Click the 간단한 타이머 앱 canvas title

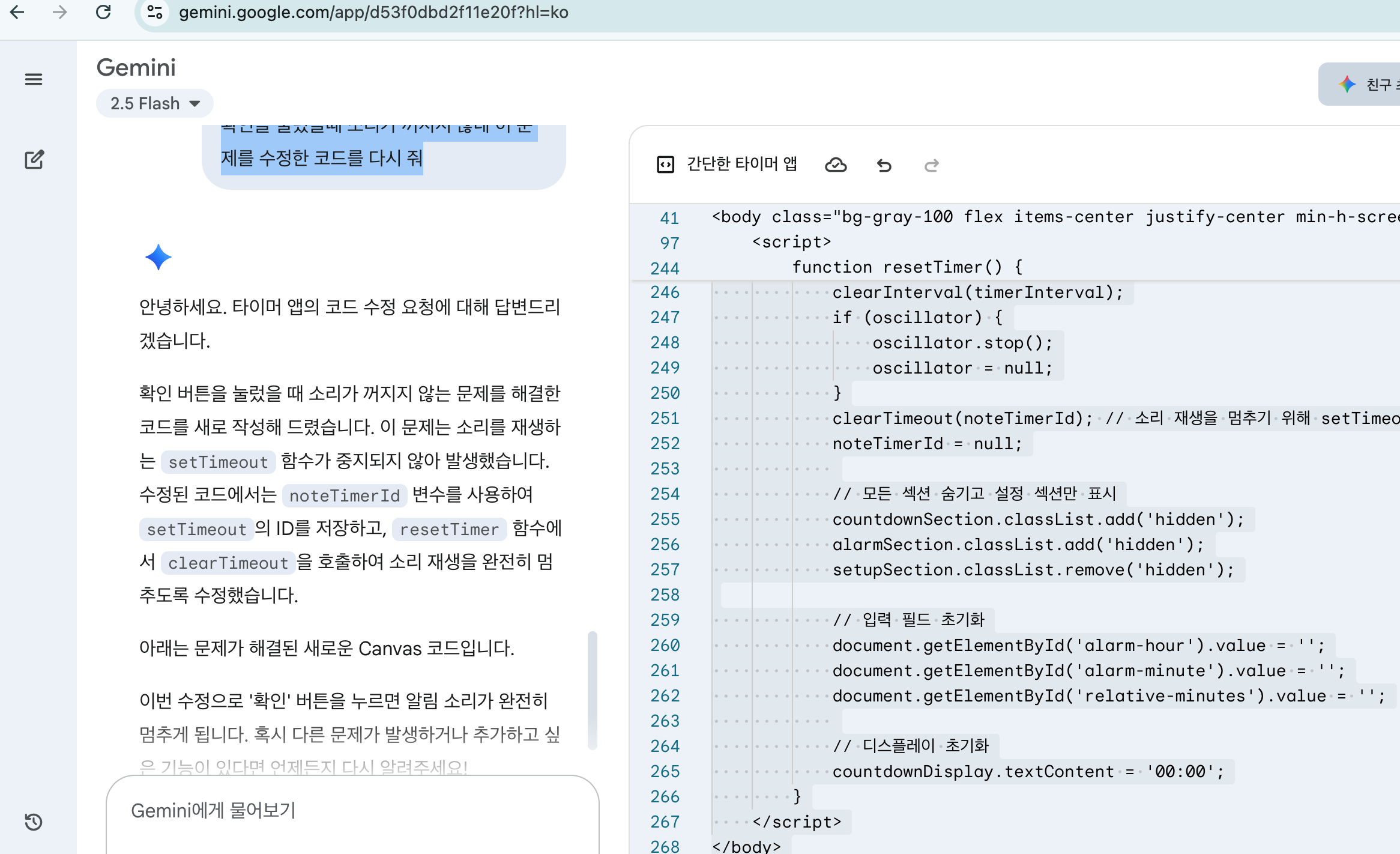(x=742, y=164)
